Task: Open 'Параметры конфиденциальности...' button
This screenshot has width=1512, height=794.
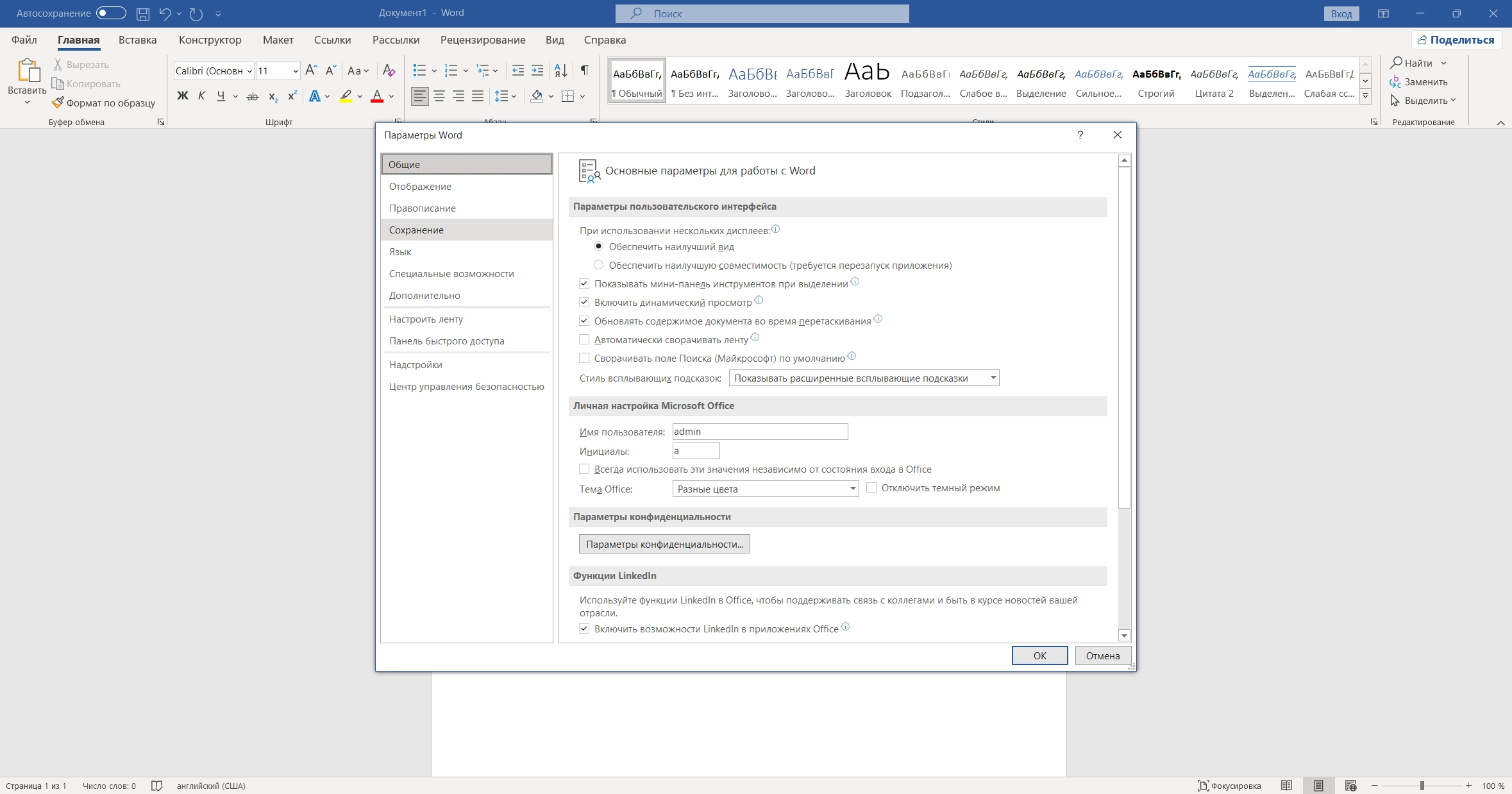Action: [x=664, y=544]
